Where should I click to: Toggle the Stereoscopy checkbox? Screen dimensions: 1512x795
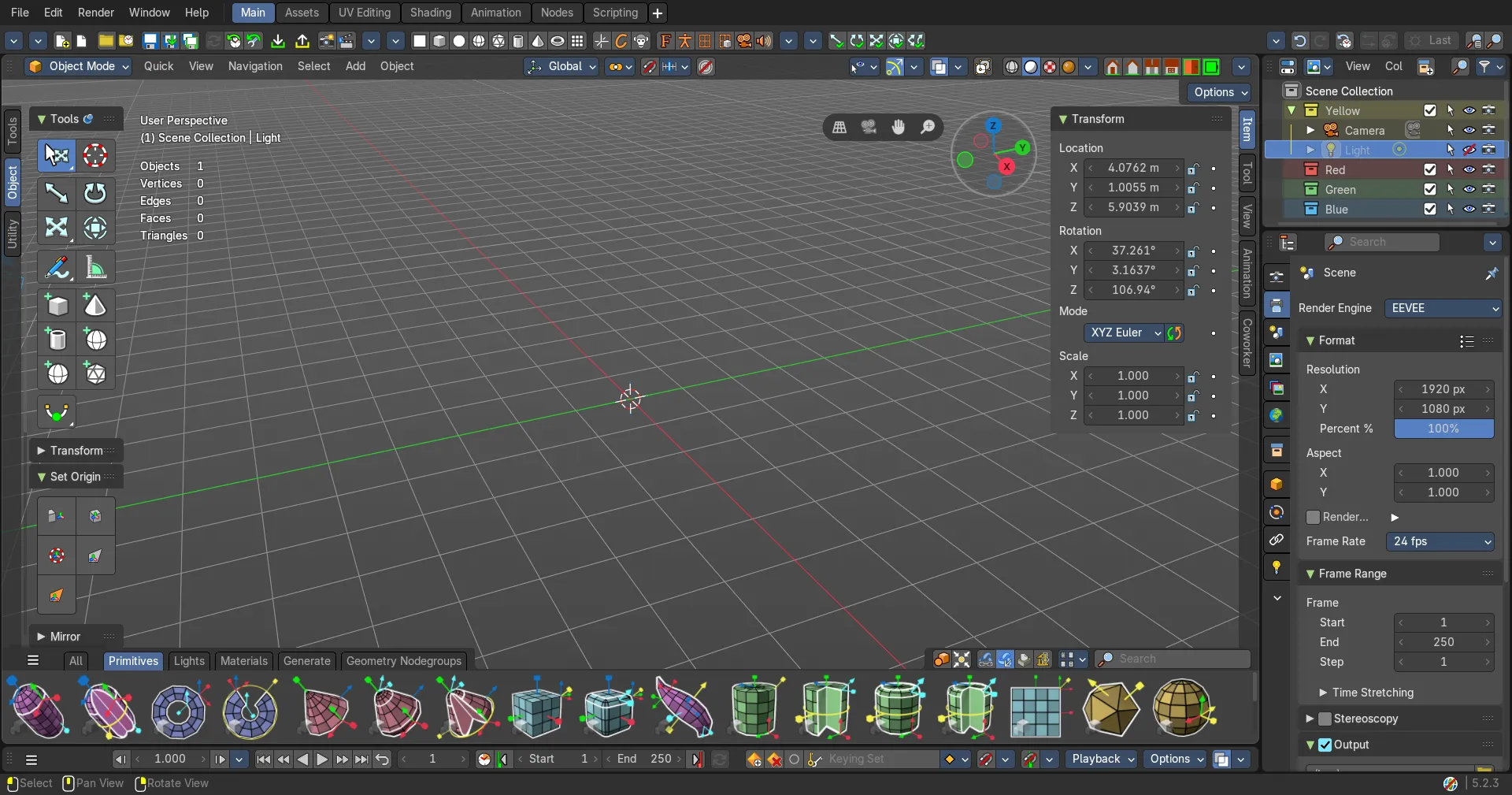pos(1325,719)
